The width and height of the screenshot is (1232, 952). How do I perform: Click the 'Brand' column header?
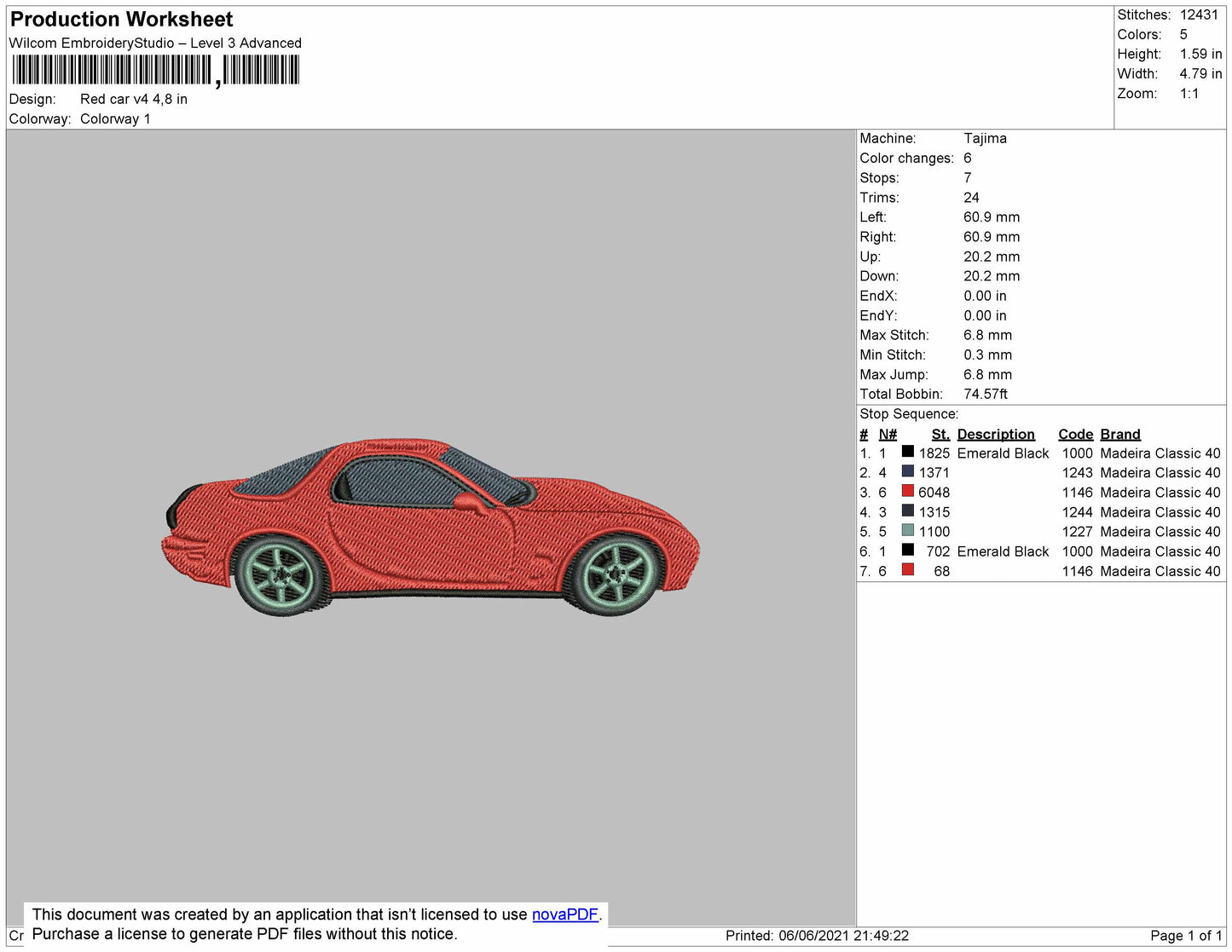click(x=1120, y=435)
